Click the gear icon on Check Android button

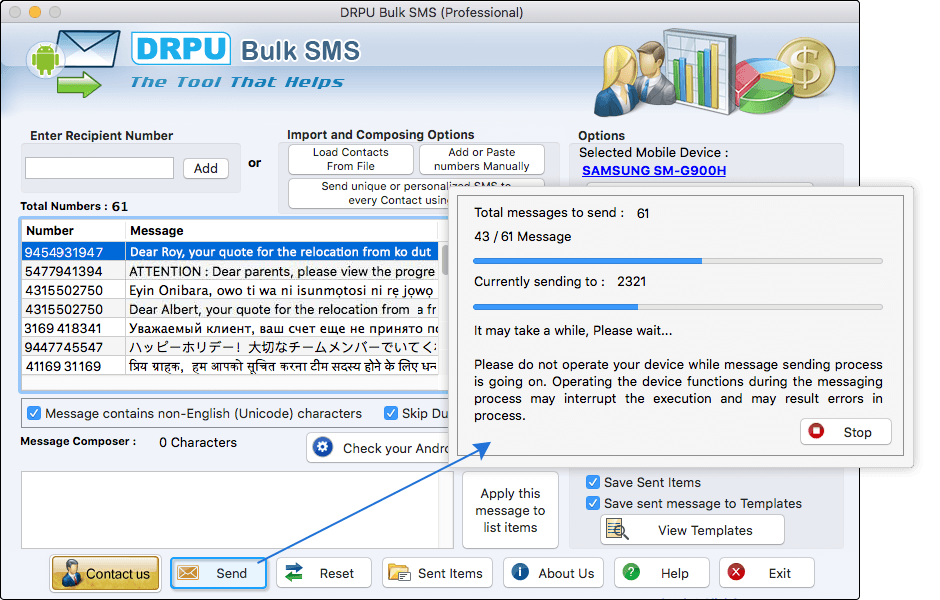323,447
